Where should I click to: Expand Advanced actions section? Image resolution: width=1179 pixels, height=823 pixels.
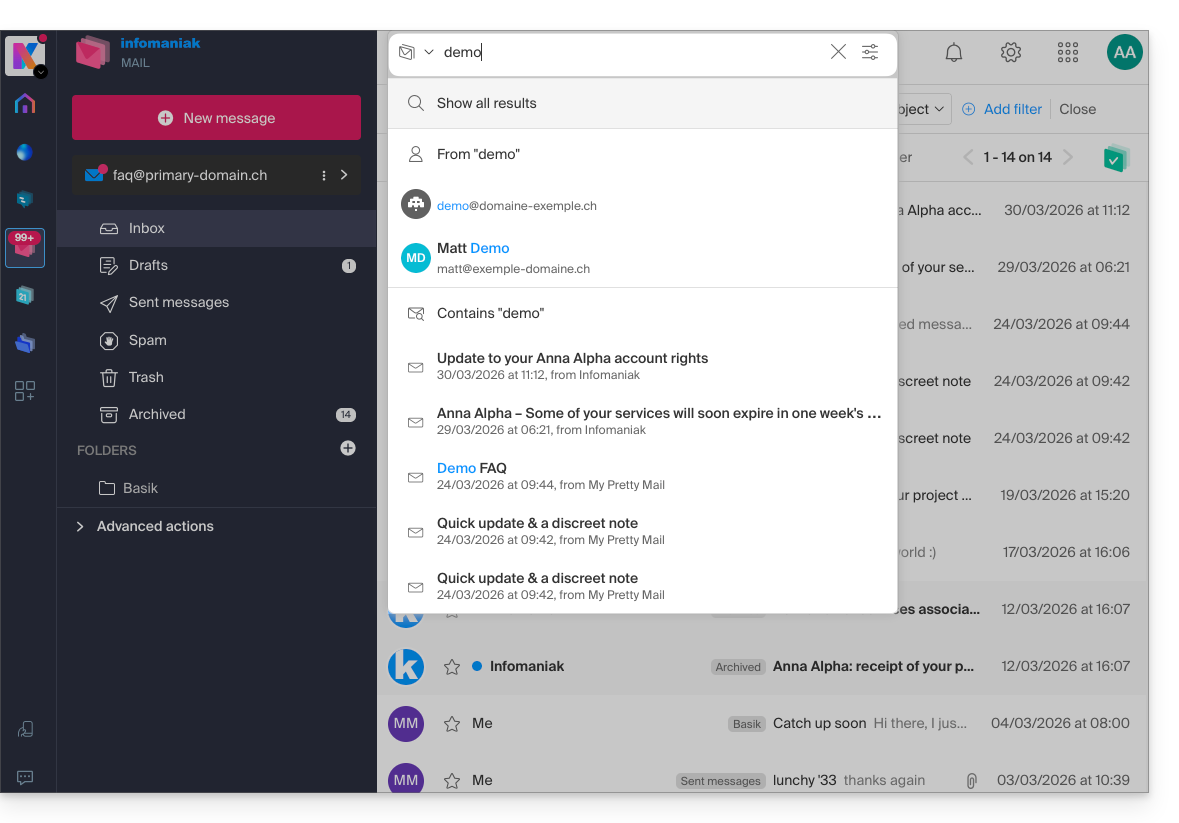click(x=80, y=526)
